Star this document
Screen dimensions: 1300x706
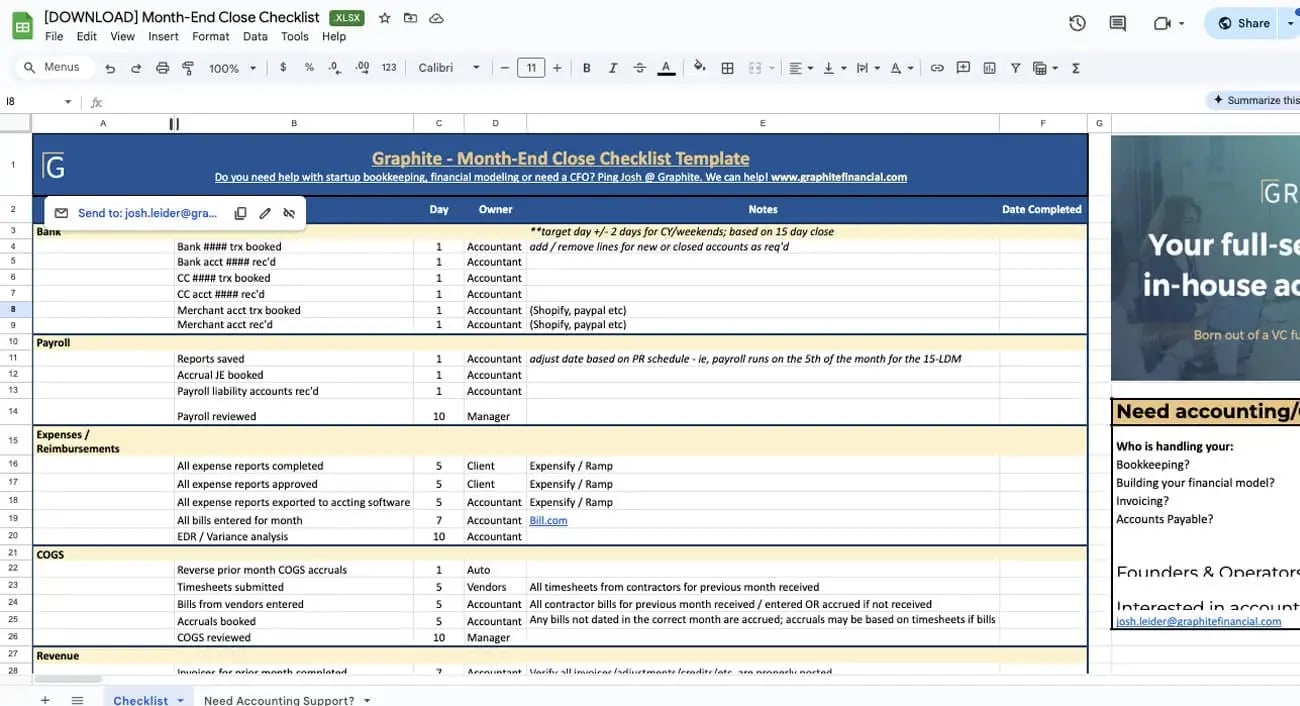pyautogui.click(x=384, y=18)
